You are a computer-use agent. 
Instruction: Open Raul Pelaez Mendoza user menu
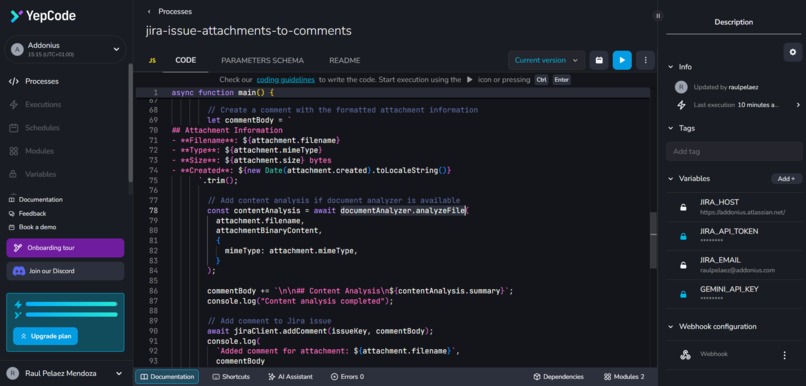coord(66,374)
